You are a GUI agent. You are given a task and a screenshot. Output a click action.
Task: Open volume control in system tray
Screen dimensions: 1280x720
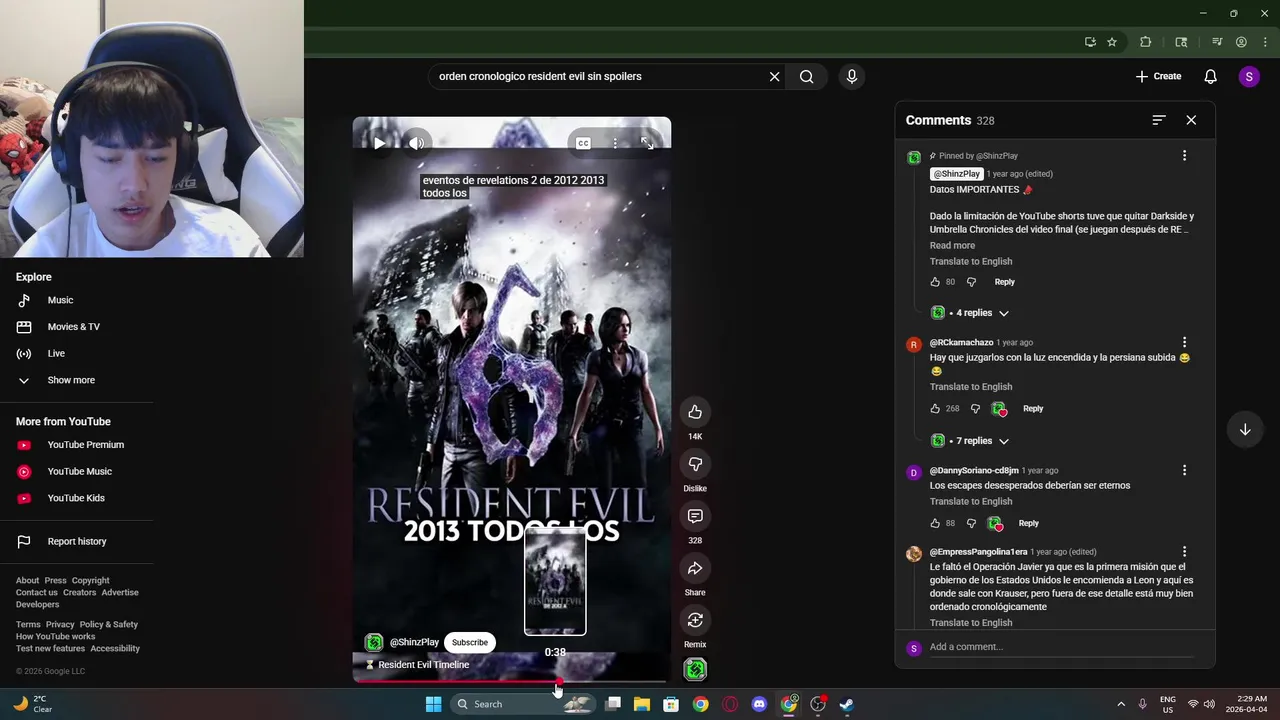coord(1209,704)
